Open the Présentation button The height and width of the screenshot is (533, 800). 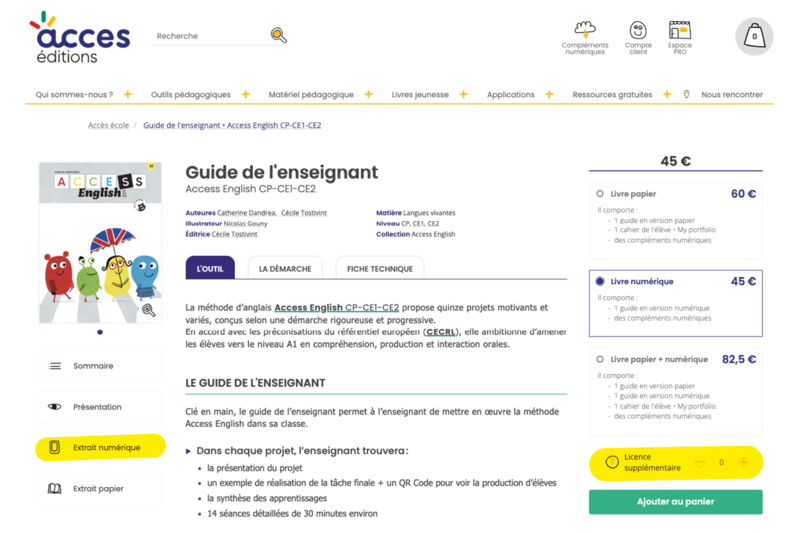(x=100, y=407)
